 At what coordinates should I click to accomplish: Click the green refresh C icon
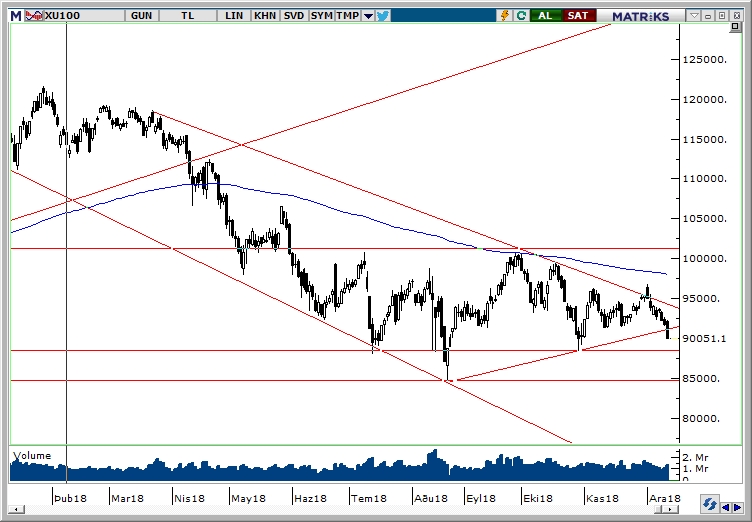(x=521, y=16)
